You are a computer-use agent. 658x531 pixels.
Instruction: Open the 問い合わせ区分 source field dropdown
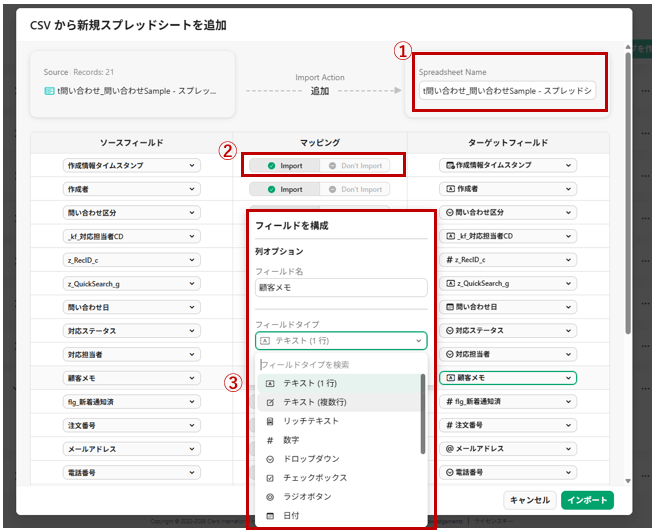[x=131, y=213]
